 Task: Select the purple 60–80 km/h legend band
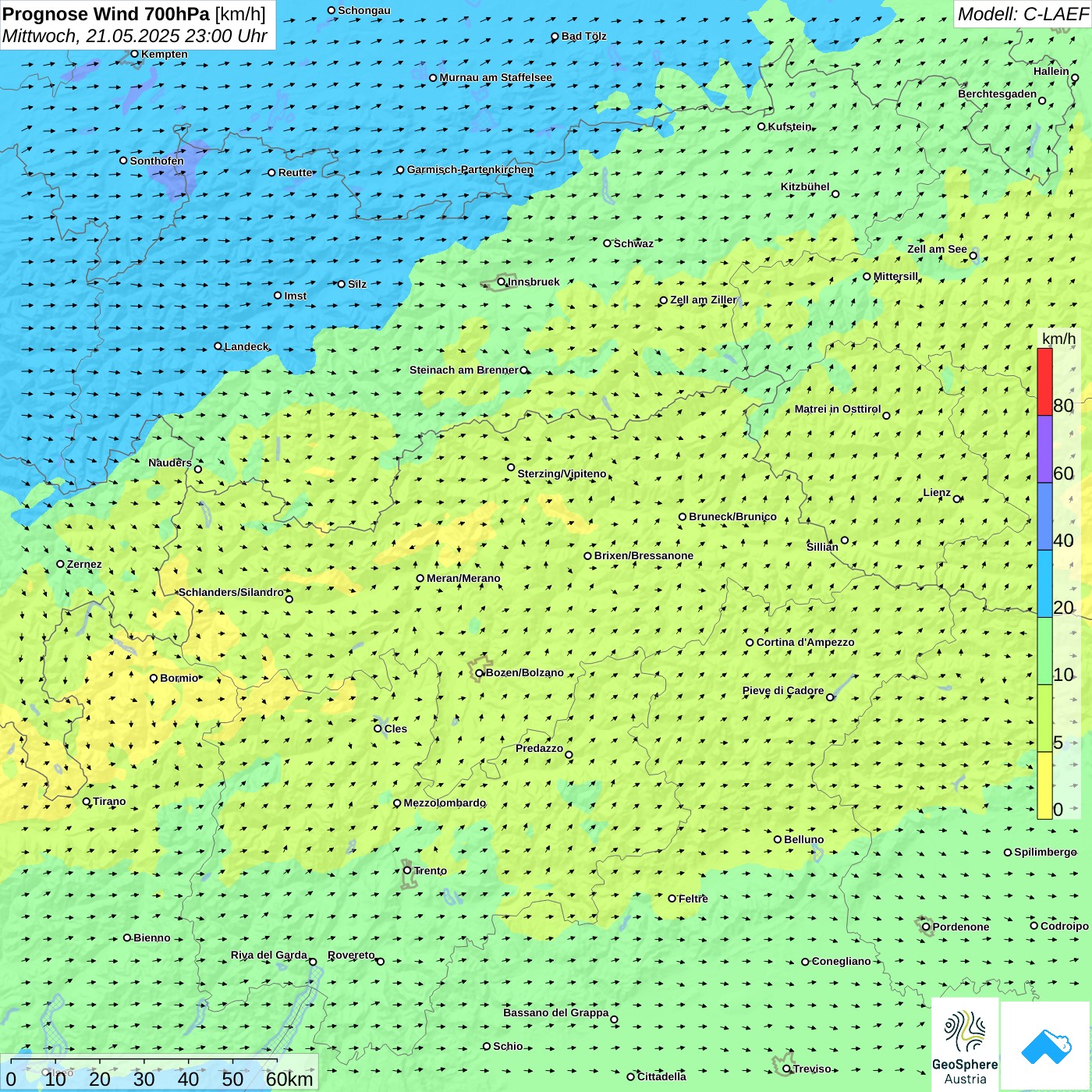click(x=1044, y=449)
